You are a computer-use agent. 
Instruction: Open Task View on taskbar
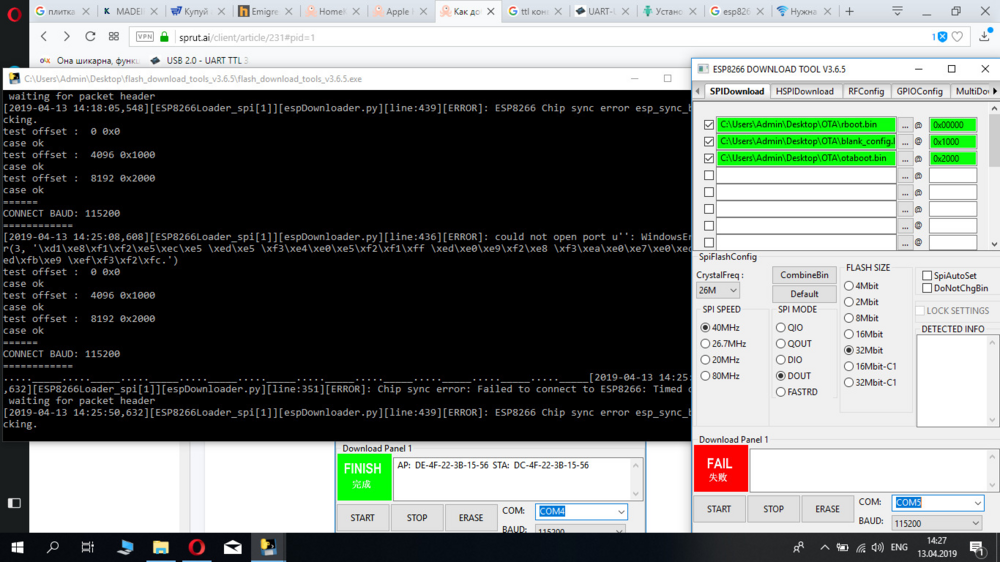click(x=88, y=547)
